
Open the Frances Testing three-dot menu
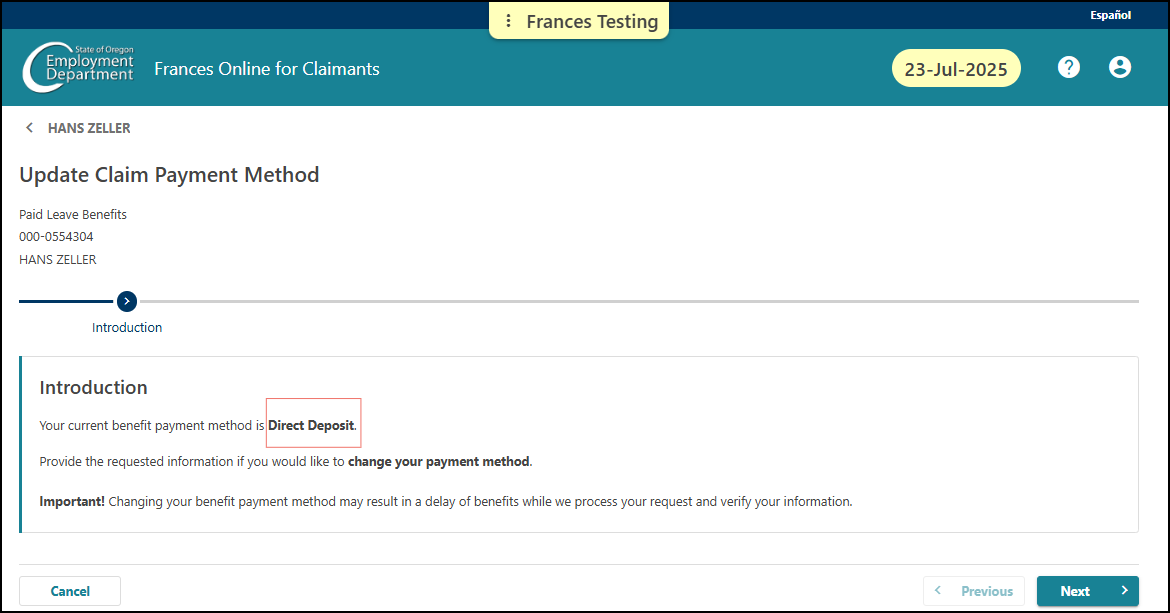[x=508, y=21]
